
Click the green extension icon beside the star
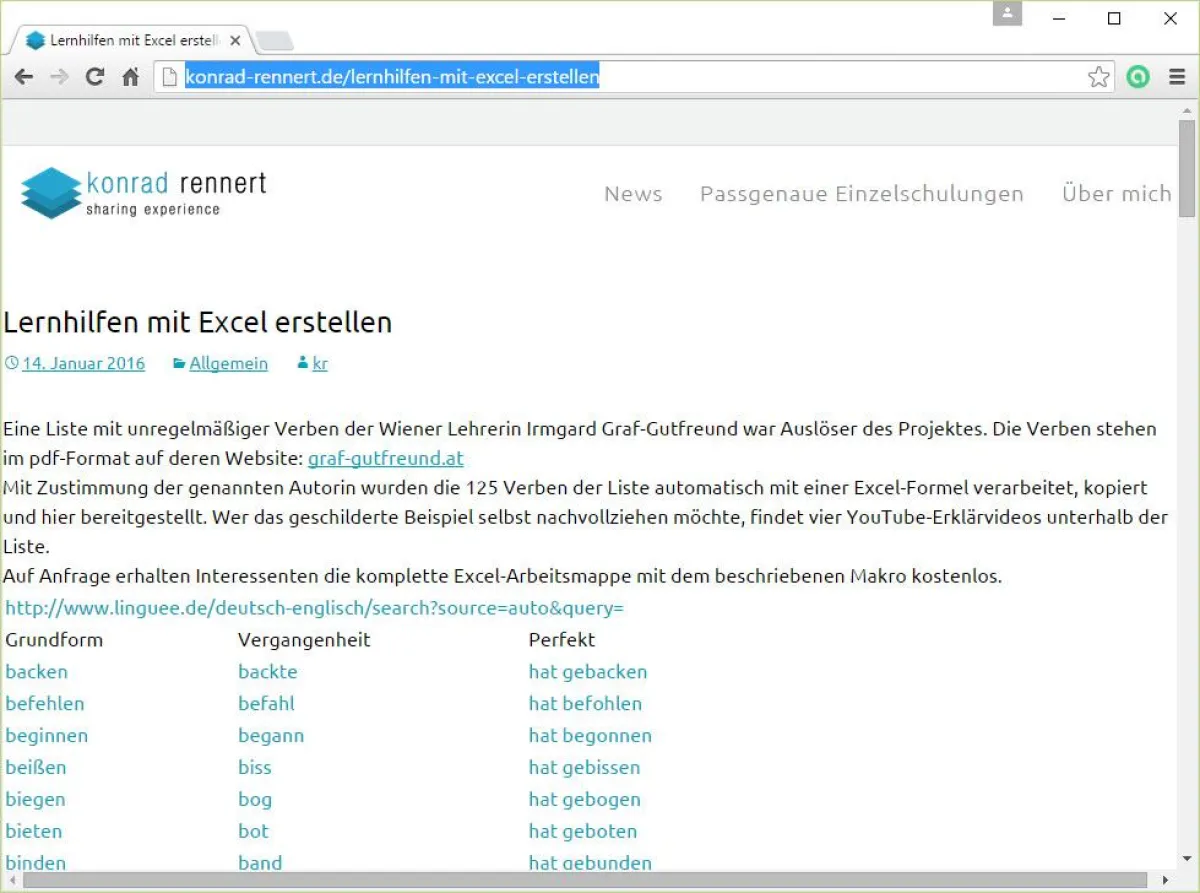click(1138, 76)
